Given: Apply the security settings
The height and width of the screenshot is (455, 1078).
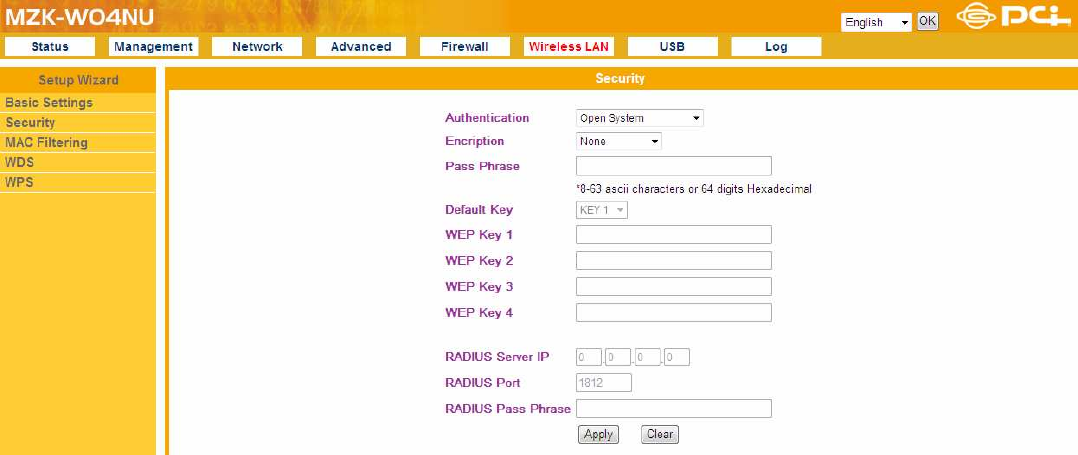Looking at the screenshot, I should pos(598,434).
